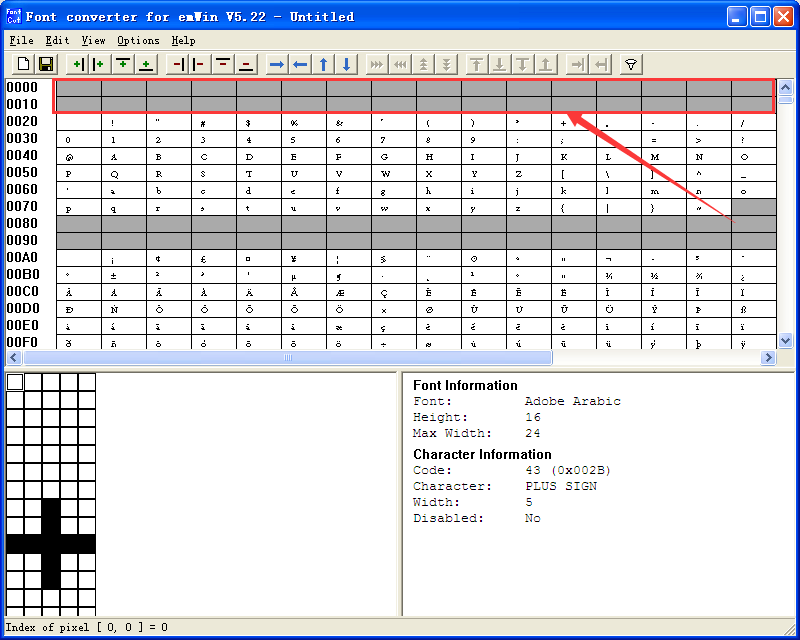Click the code value "43 (0x002B)"
The width and height of the screenshot is (800, 640).
(x=568, y=470)
